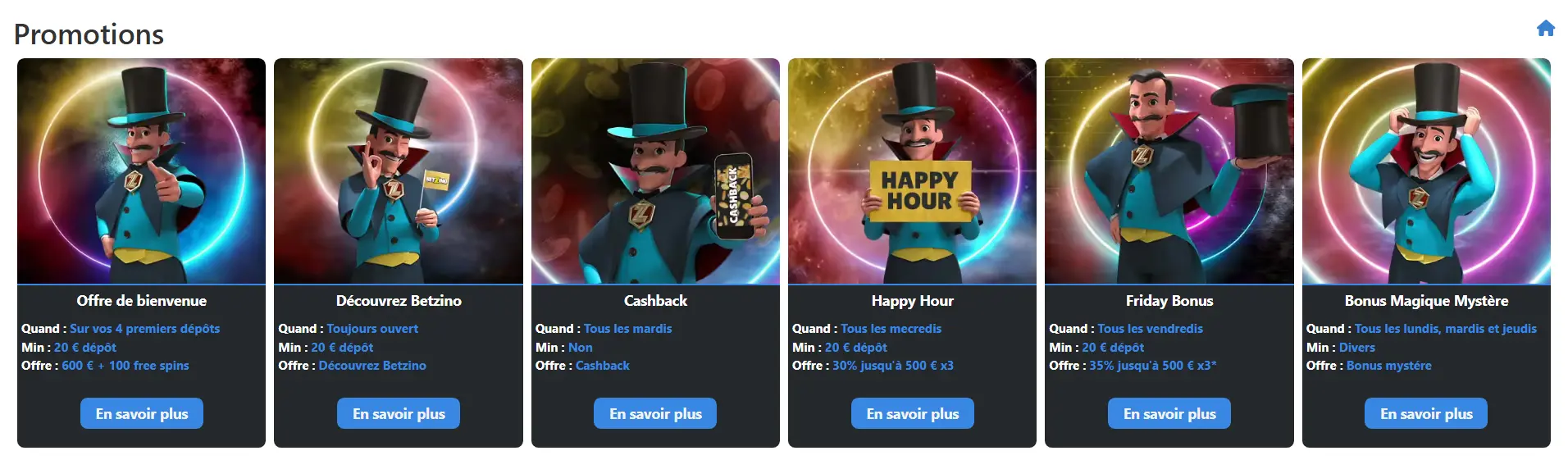Open Offre de bienvenue 'En savoir plus' button
This screenshot has height=469, width=1568.
click(142, 413)
